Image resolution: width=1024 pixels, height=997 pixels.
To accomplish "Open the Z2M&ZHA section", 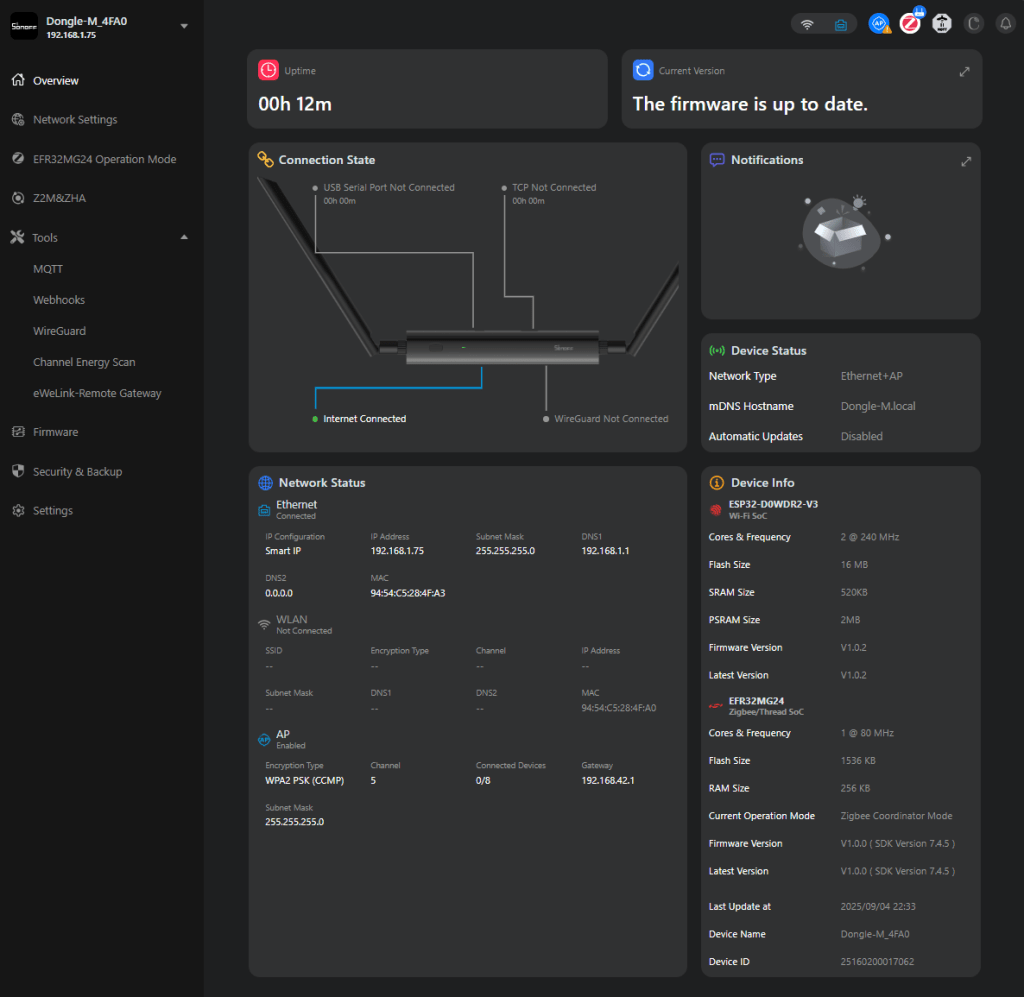I will coord(59,198).
